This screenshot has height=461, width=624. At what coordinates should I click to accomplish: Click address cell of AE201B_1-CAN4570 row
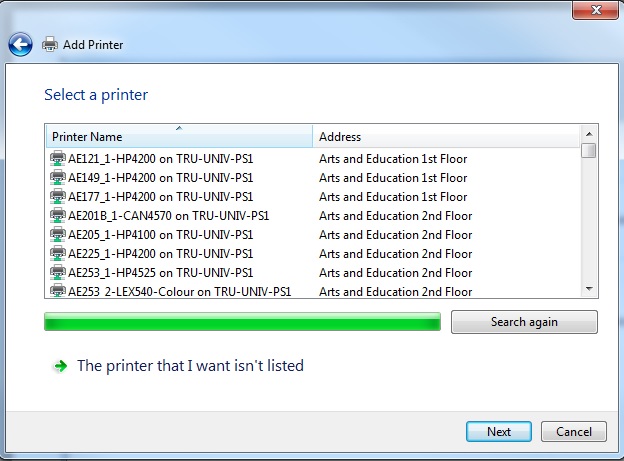[x=396, y=216]
